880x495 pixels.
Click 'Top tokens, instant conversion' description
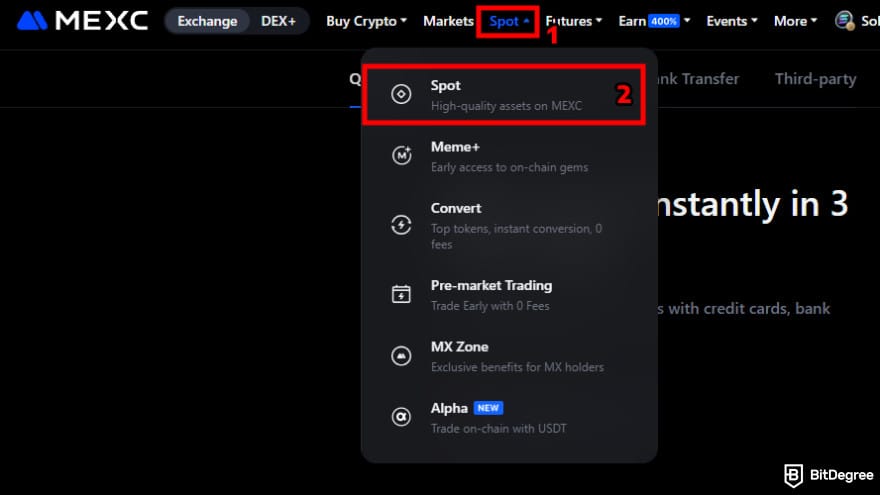tap(516, 236)
